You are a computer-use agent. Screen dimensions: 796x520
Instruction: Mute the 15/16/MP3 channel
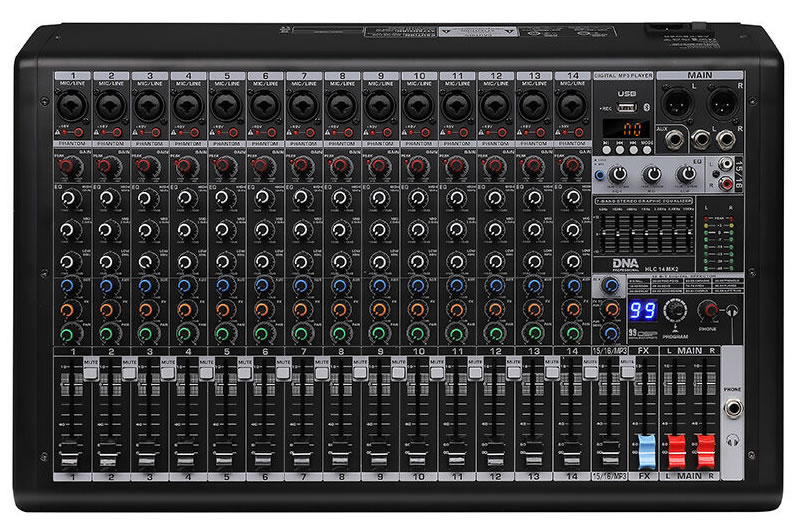pyautogui.click(x=627, y=373)
